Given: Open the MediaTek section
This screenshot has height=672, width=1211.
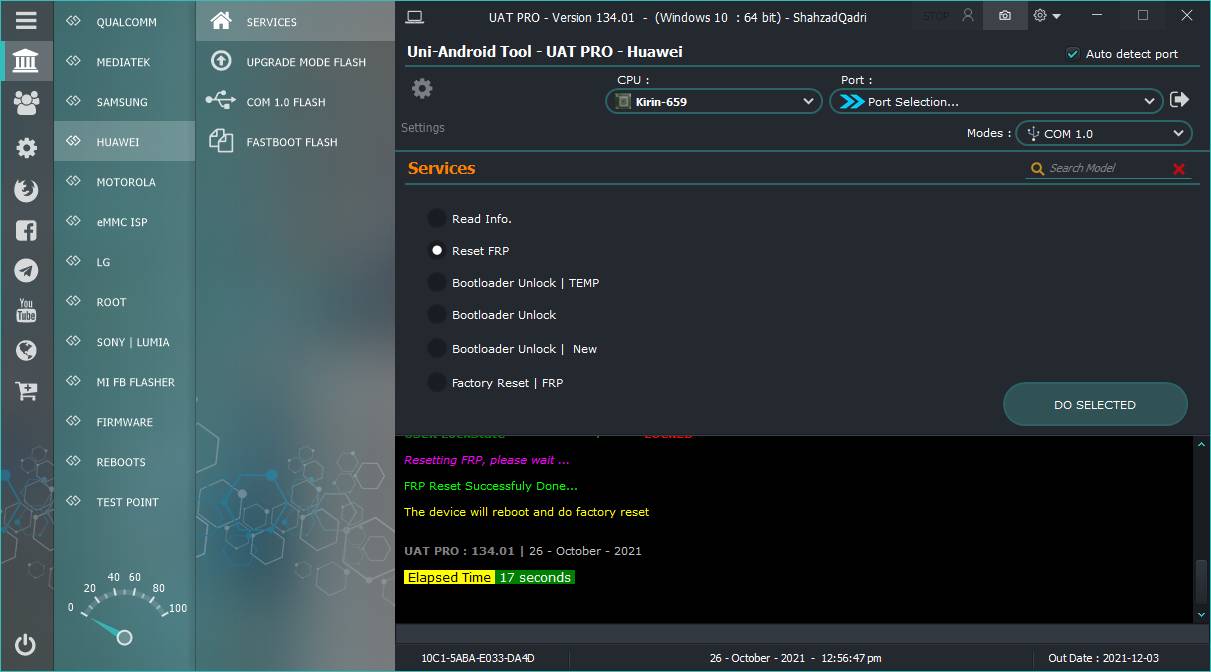Looking at the screenshot, I should point(124,61).
